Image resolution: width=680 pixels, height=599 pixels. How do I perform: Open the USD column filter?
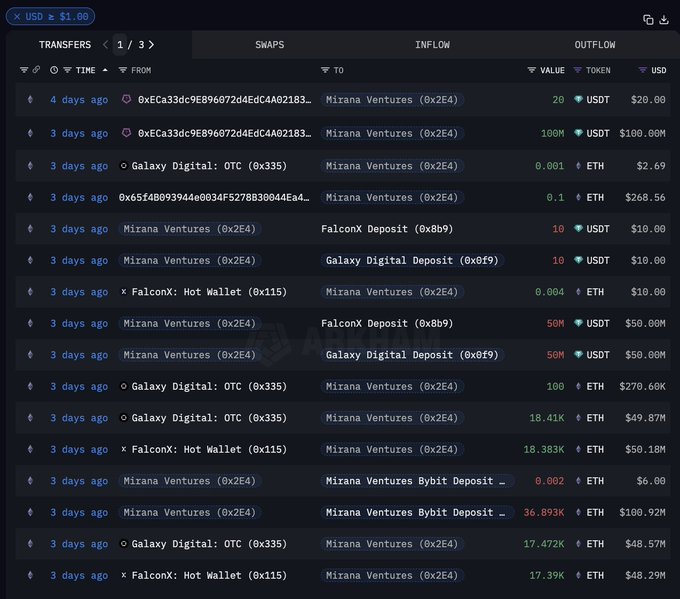[x=643, y=70]
